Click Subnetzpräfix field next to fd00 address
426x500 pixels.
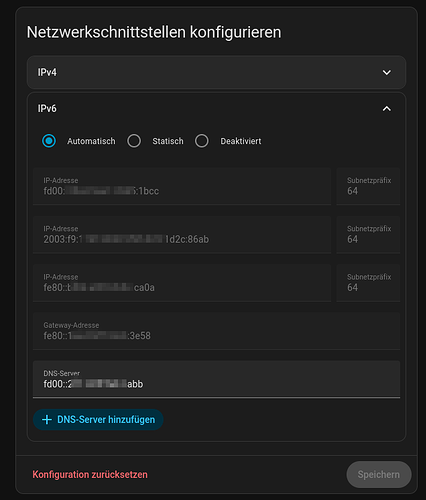pyautogui.click(x=368, y=186)
